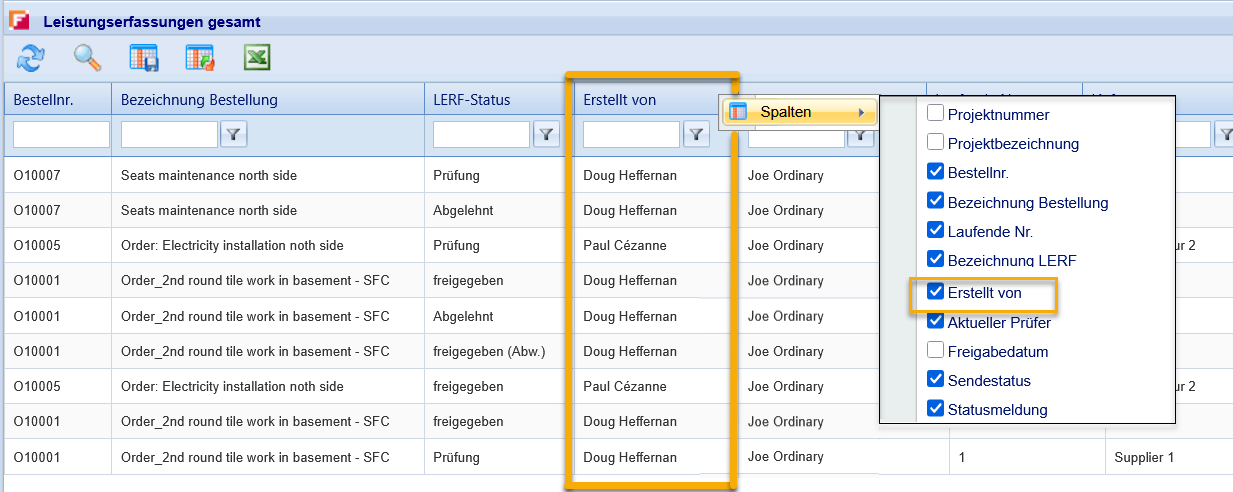Click the Erstellt von filter text box

click(x=631, y=135)
